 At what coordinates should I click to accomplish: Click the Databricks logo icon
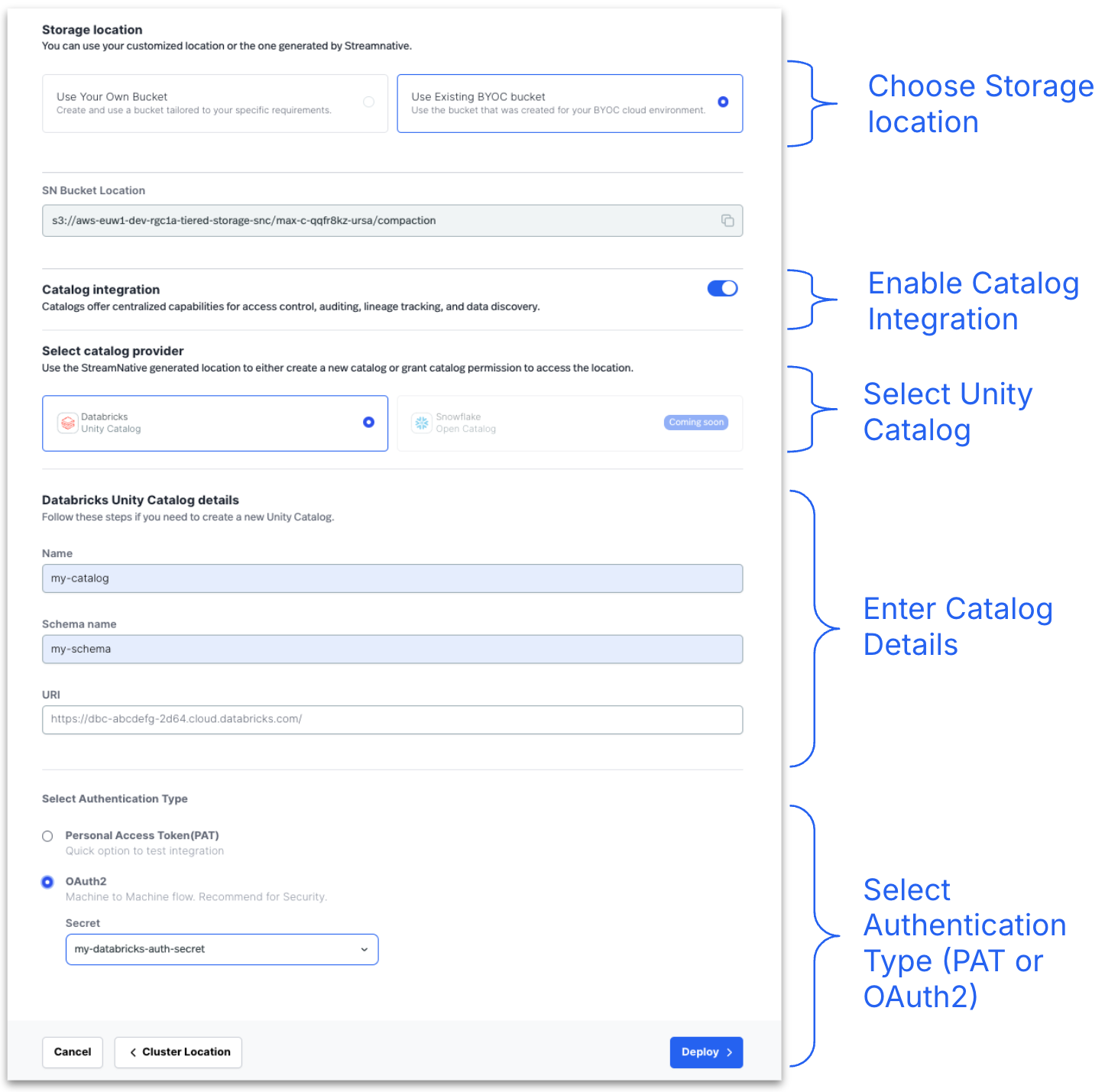point(68,423)
